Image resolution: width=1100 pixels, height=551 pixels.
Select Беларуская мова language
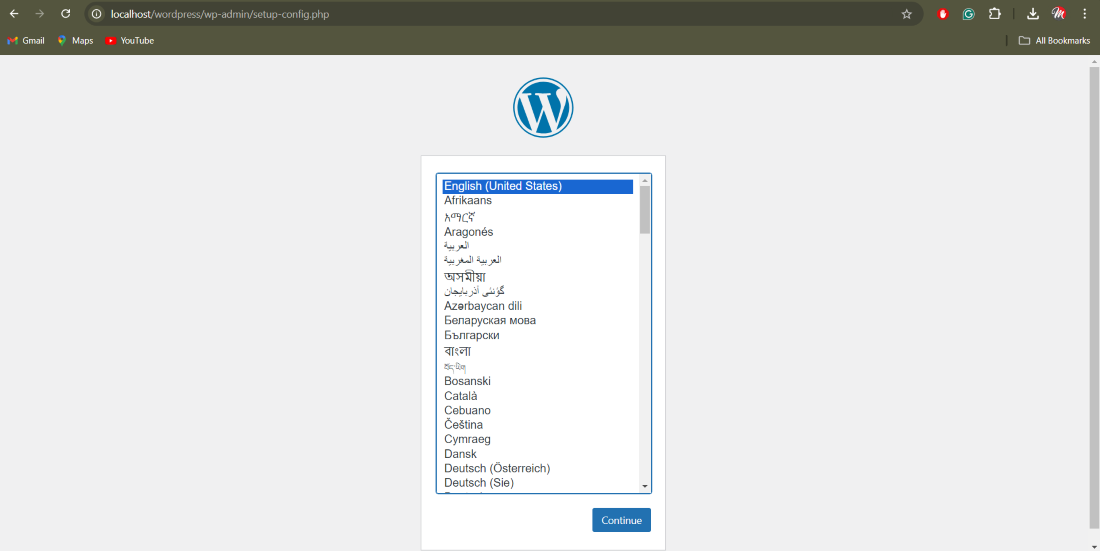coord(537,321)
